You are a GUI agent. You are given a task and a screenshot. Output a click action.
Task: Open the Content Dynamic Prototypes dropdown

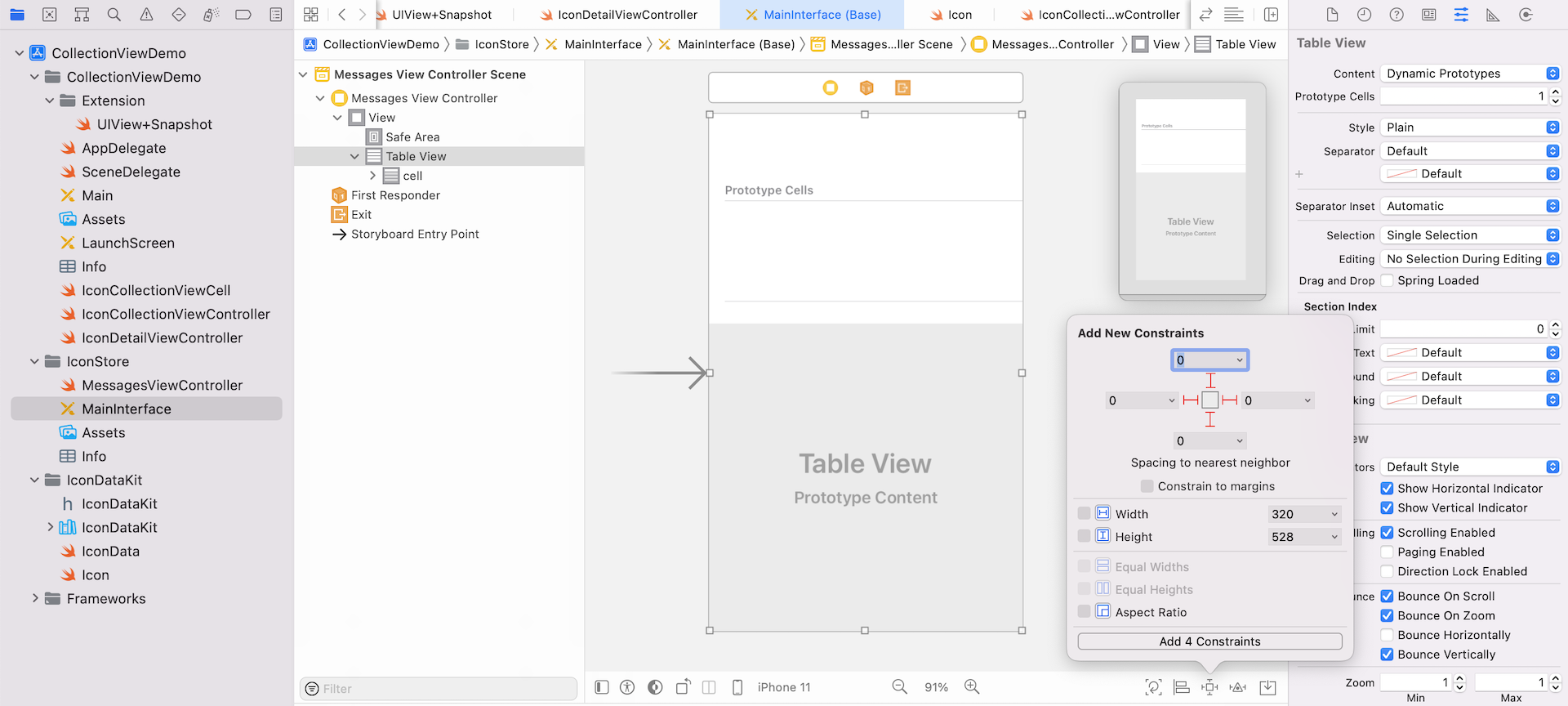pyautogui.click(x=1470, y=74)
